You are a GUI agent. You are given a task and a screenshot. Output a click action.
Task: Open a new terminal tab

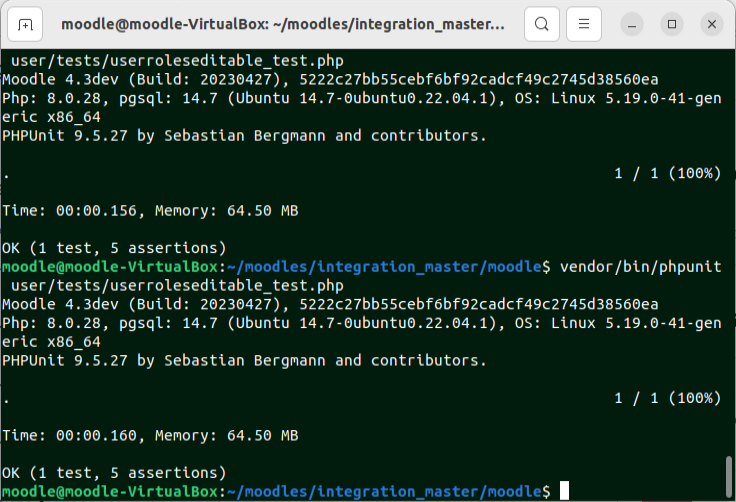click(25, 24)
